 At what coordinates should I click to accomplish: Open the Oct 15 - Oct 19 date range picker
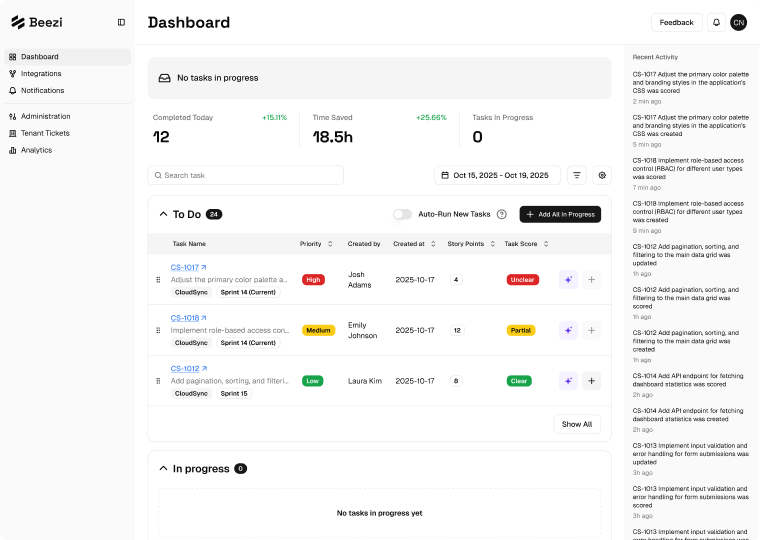pos(497,175)
